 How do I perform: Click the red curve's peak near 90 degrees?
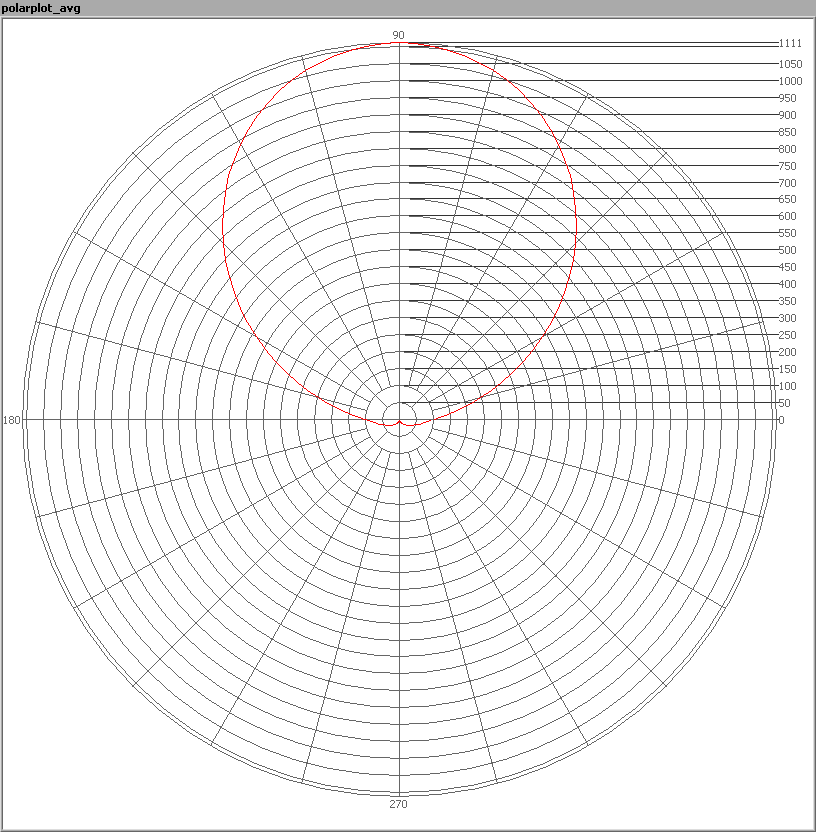(400, 44)
